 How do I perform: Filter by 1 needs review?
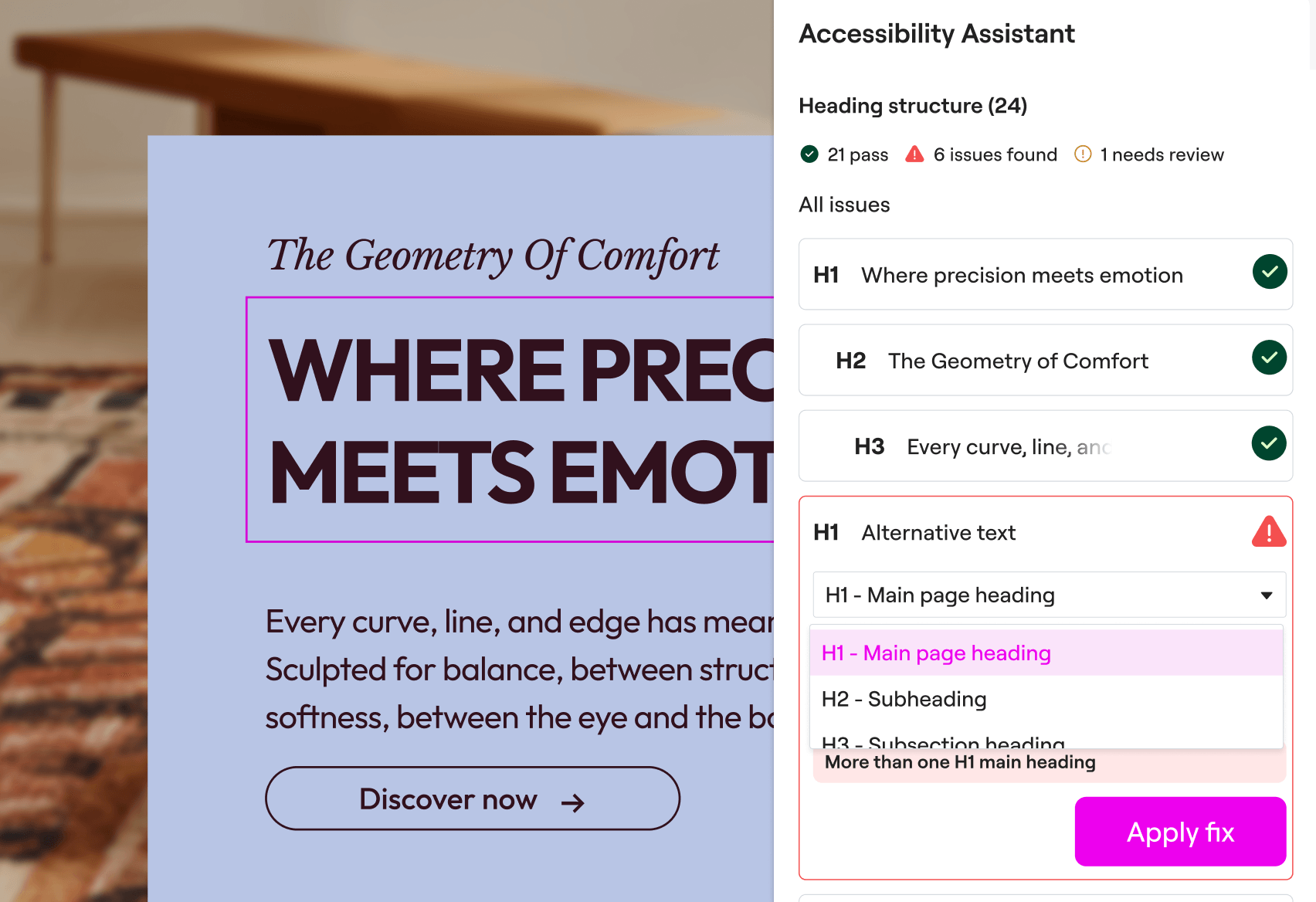1162,154
